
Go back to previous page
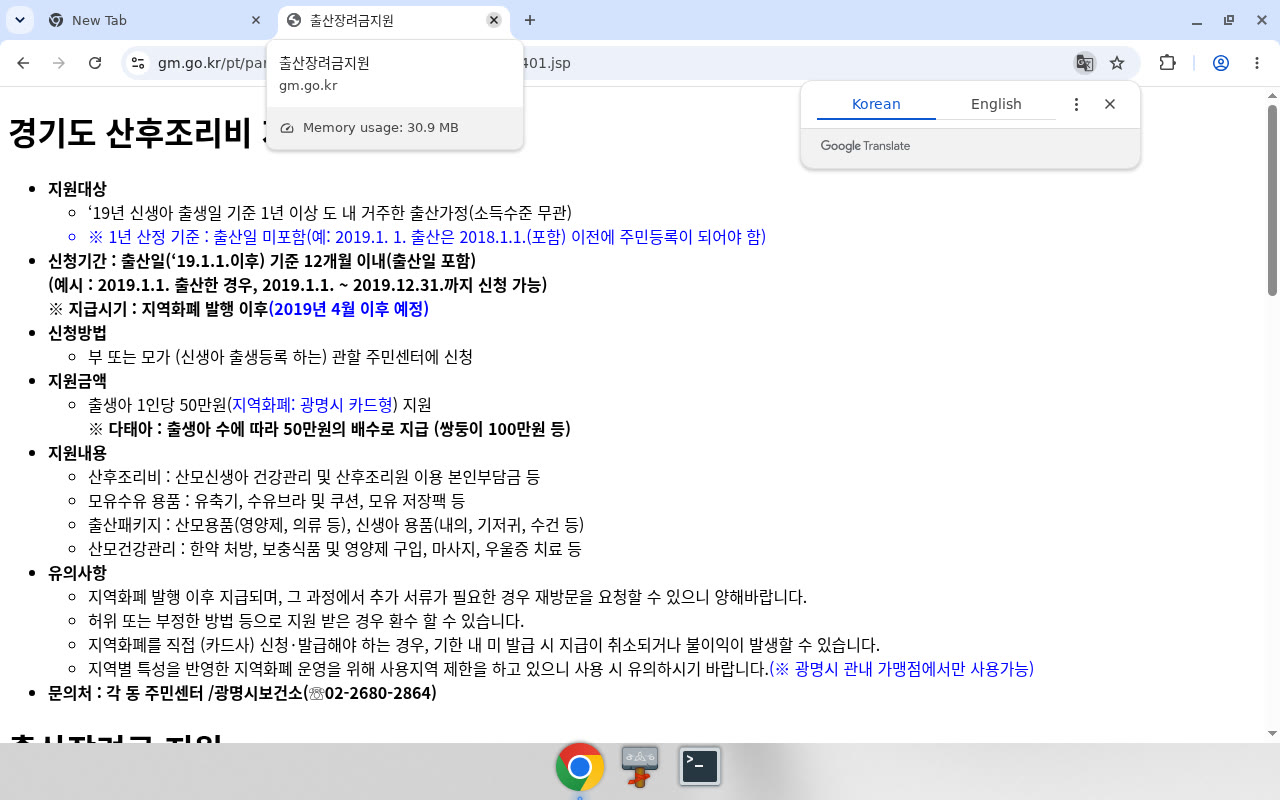[23, 63]
